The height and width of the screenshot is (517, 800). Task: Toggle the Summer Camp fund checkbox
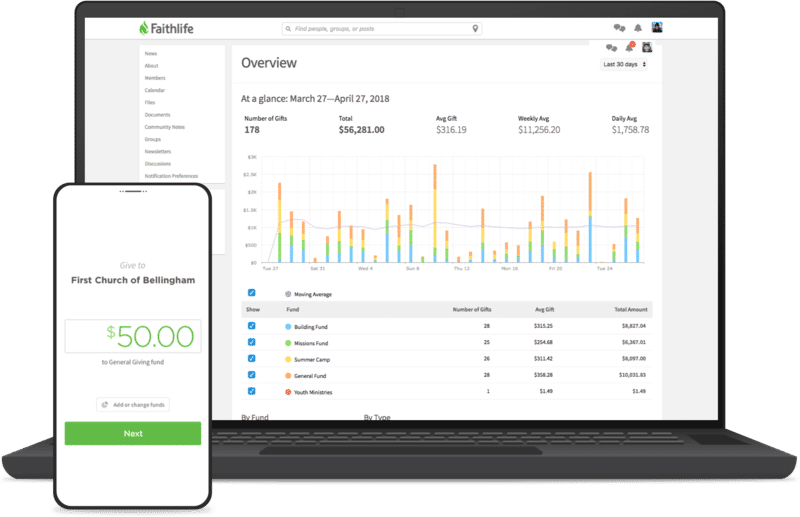click(x=252, y=358)
